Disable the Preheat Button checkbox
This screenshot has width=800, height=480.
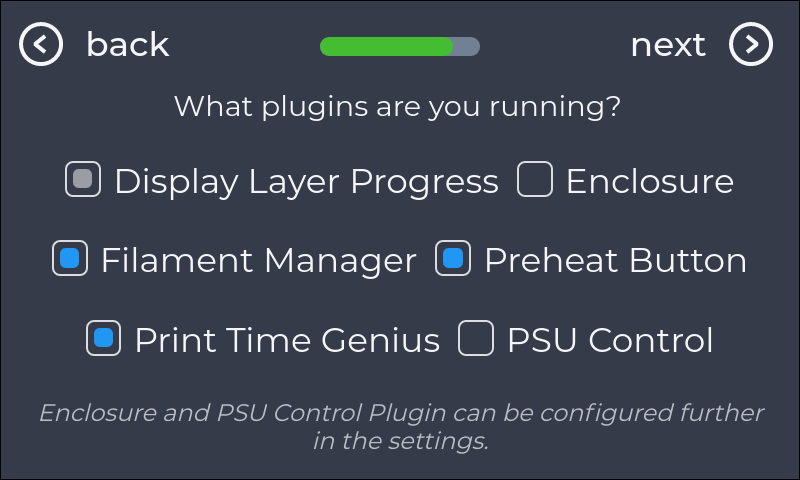[x=453, y=260]
